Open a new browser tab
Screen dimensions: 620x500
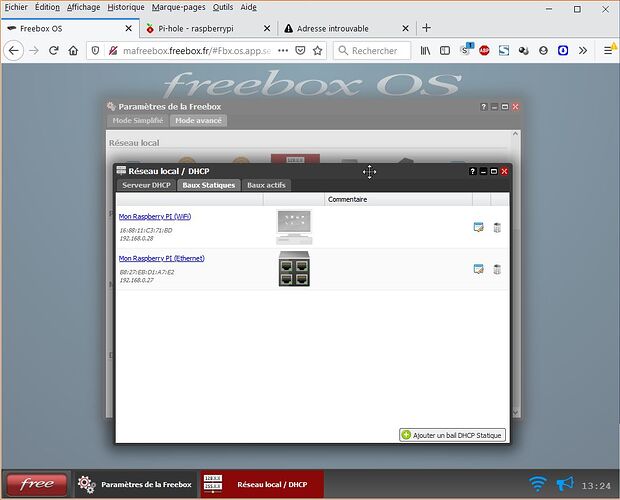click(426, 28)
